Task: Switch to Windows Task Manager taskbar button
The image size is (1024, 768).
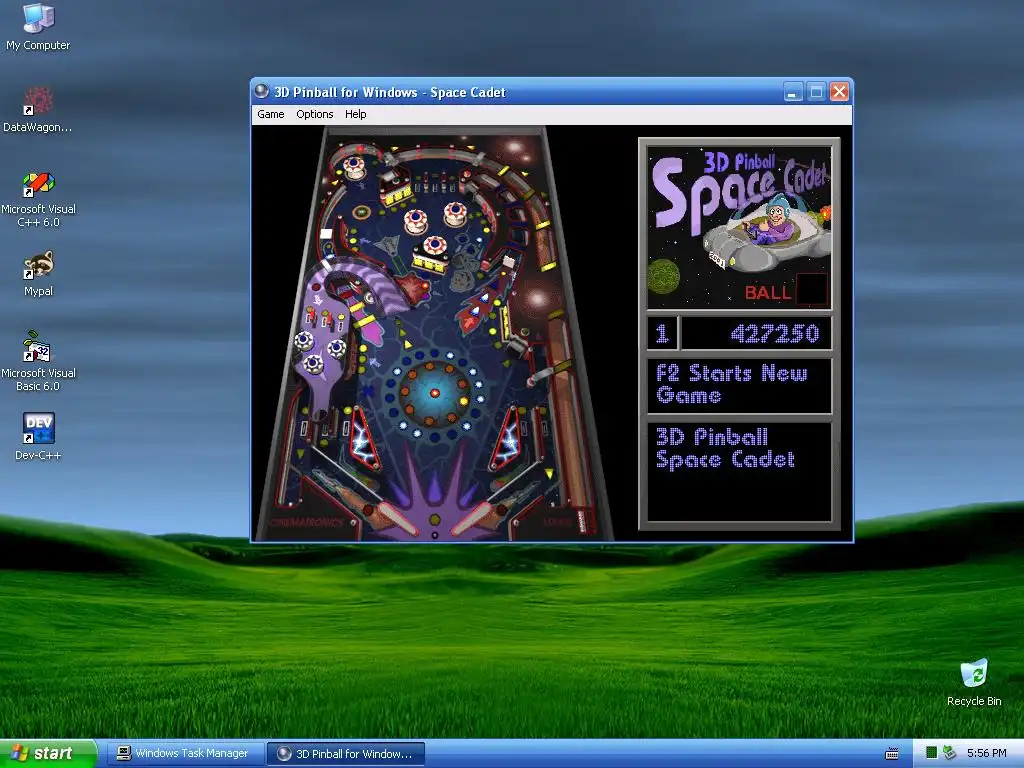Action: (185, 754)
